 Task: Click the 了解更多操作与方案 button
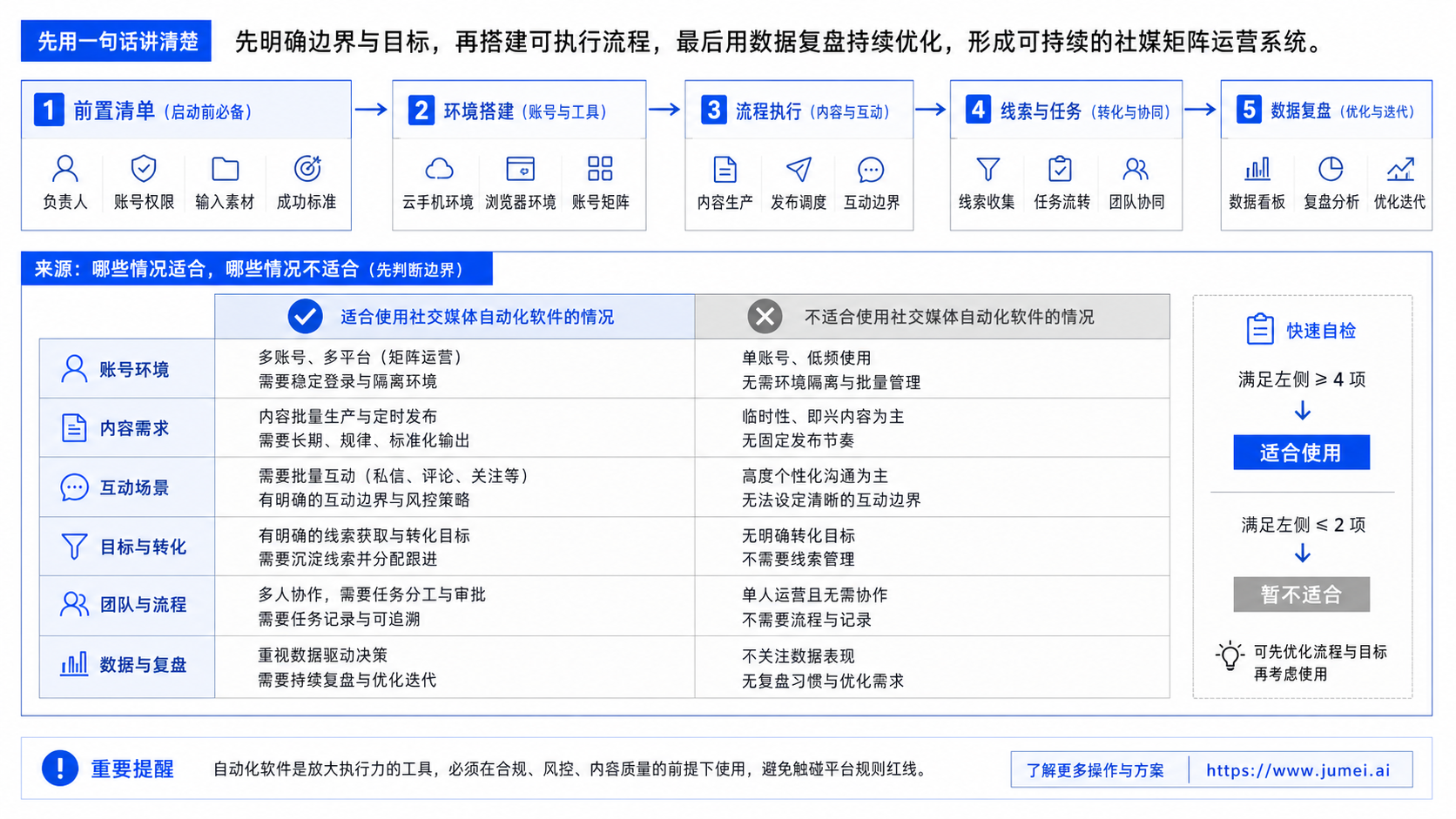pyautogui.click(x=1095, y=770)
